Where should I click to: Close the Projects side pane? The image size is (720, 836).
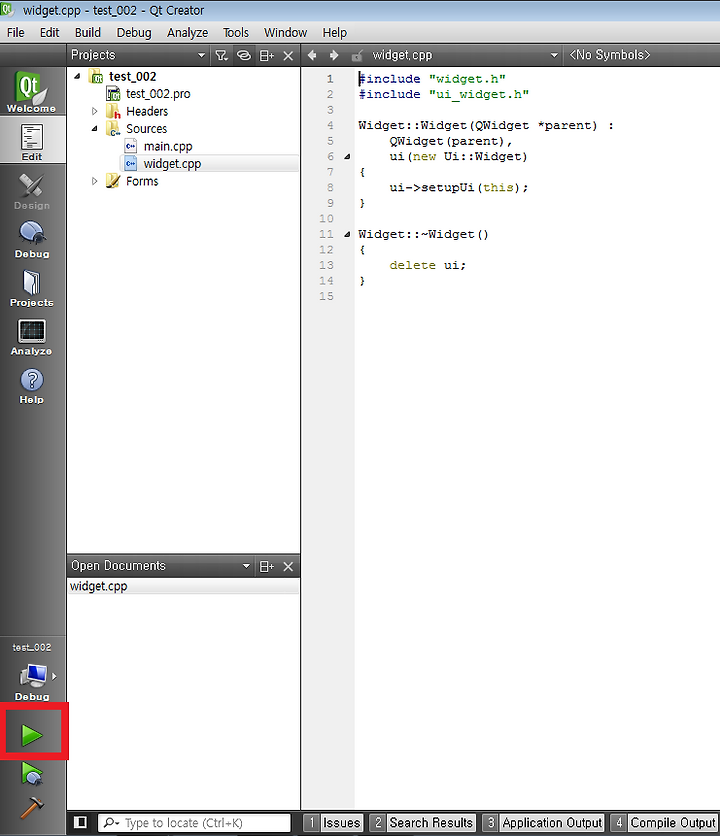tap(288, 55)
